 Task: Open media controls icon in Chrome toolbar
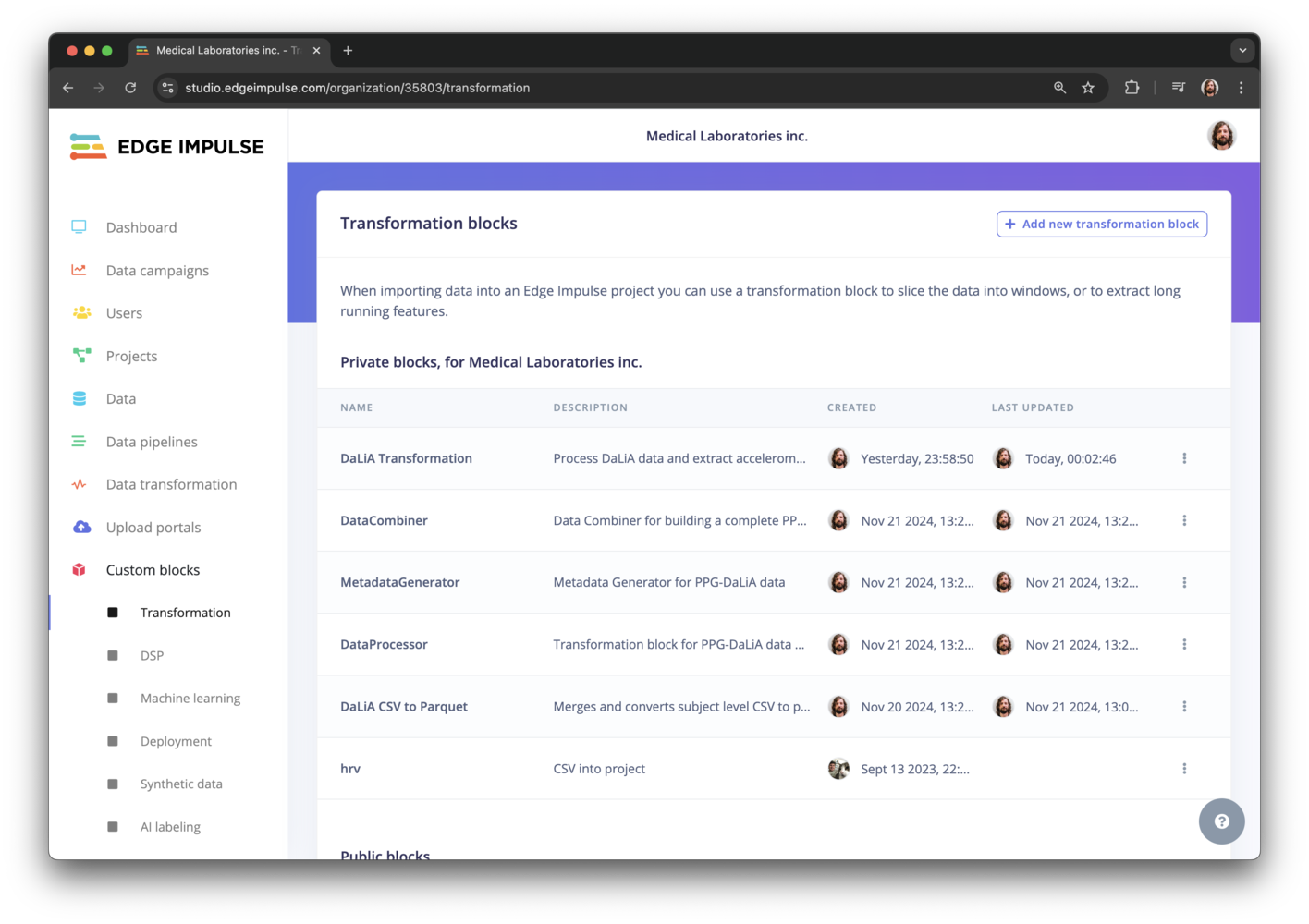pos(1178,88)
